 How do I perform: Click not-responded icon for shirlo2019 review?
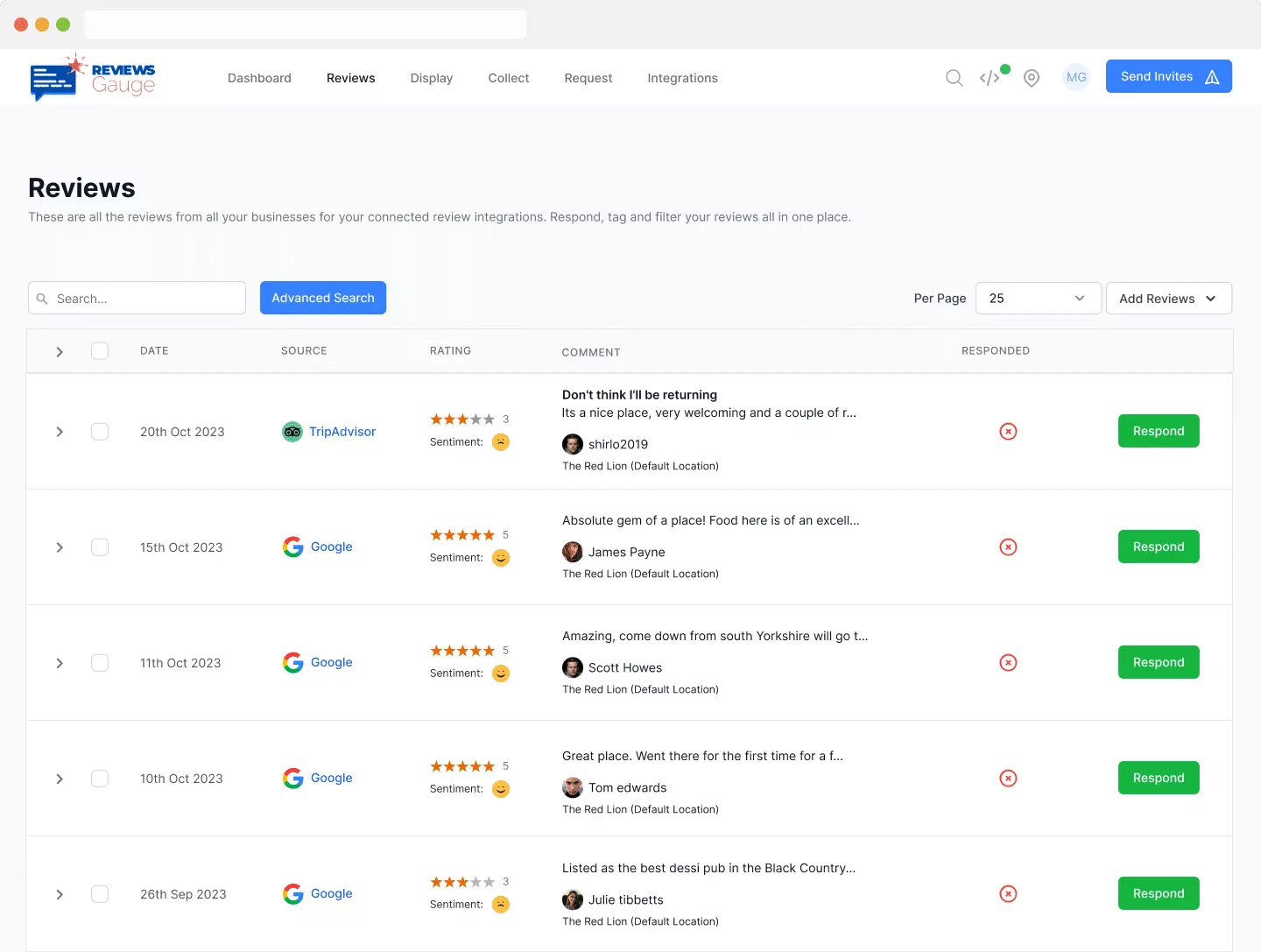pos(1008,432)
